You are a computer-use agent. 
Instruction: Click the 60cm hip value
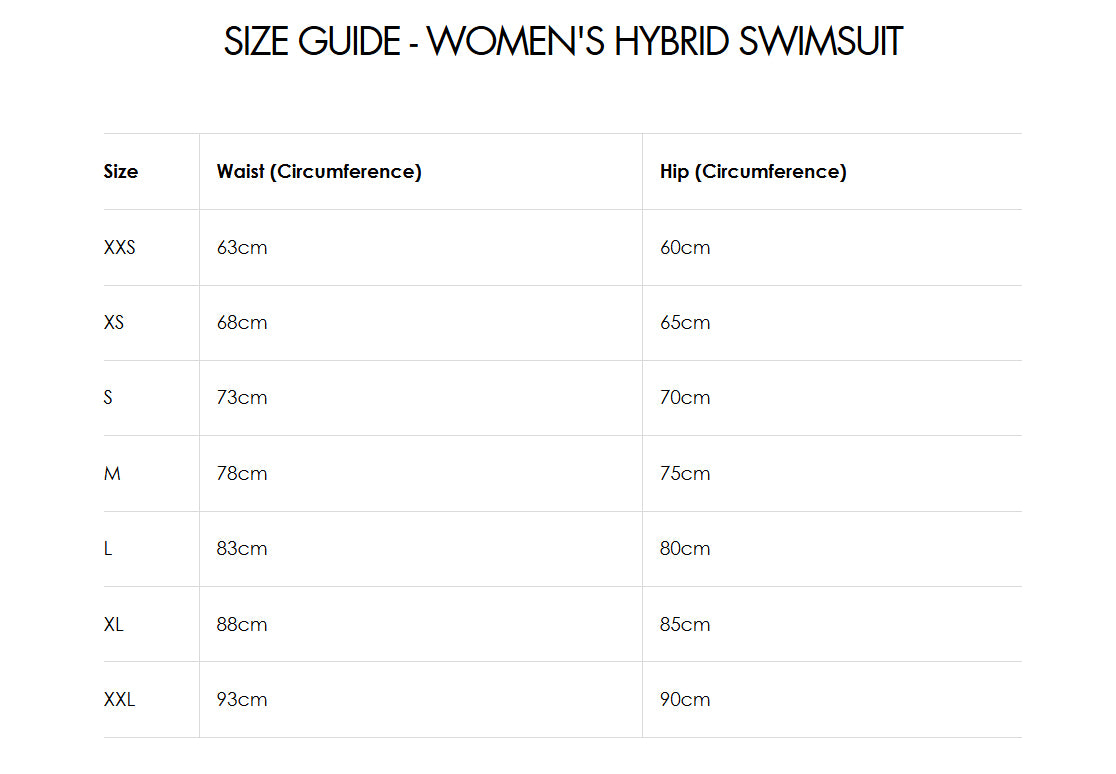coord(685,247)
